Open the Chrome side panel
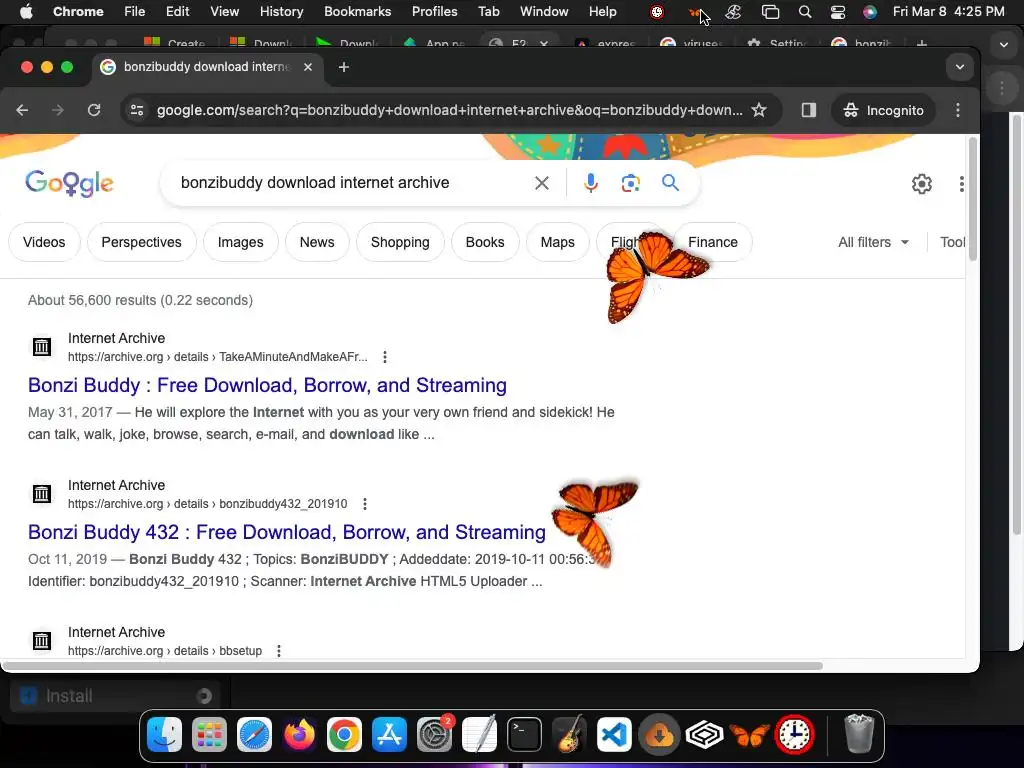The width and height of the screenshot is (1024, 768). [x=808, y=110]
